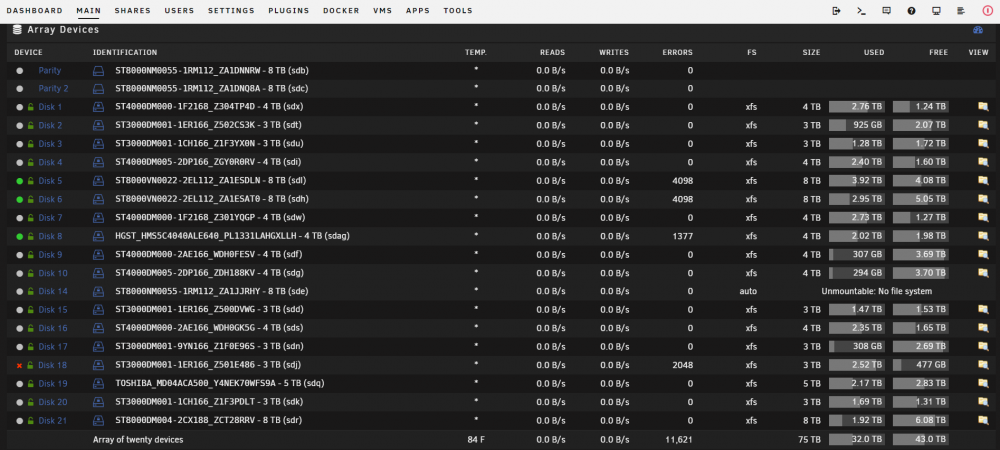1000x450 pixels.
Task: Browse Disk 10 using its view icon
Action: click(x=983, y=273)
